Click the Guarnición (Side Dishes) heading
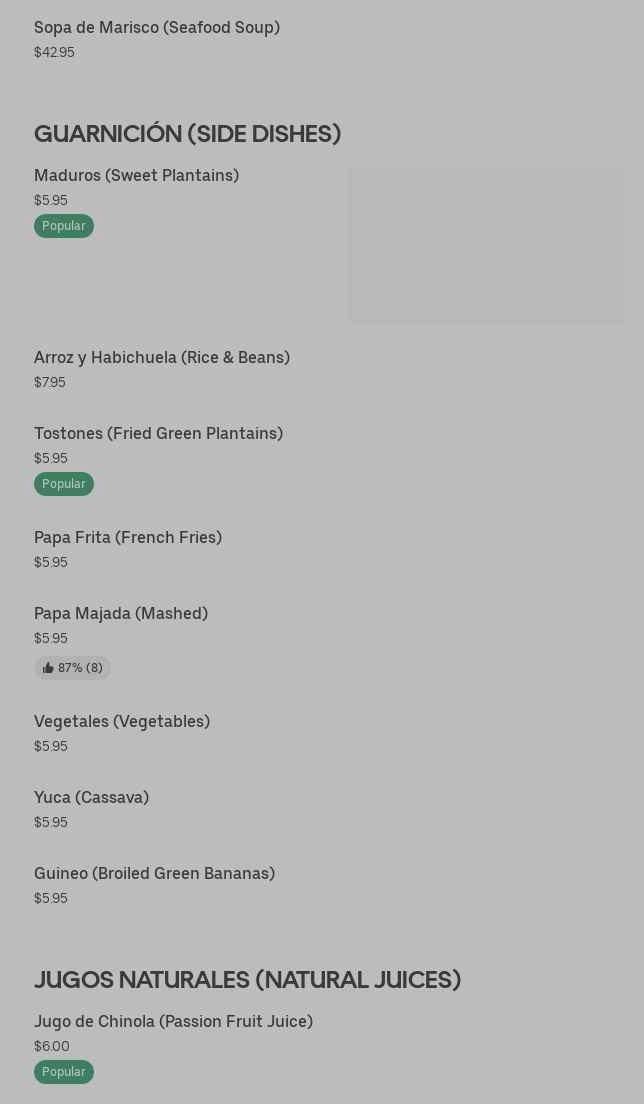Screen dimensions: 644x1104 pos(187,133)
